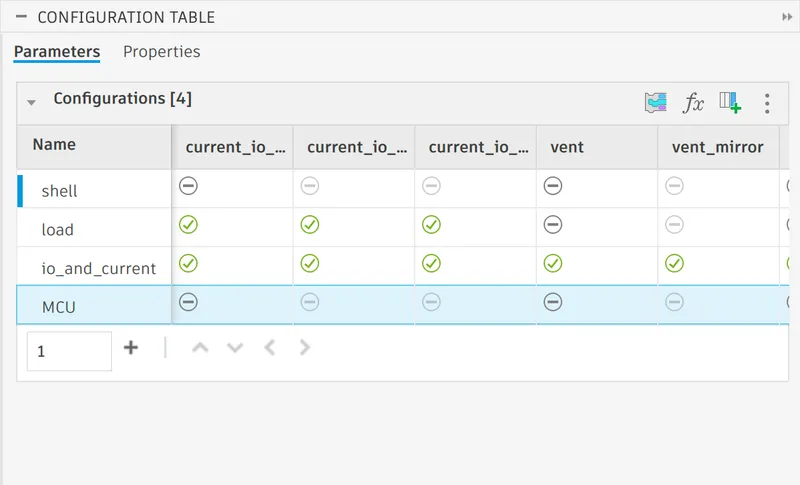The width and height of the screenshot is (800, 485).
Task: Toggle vent state for load row
Action: pos(553,224)
